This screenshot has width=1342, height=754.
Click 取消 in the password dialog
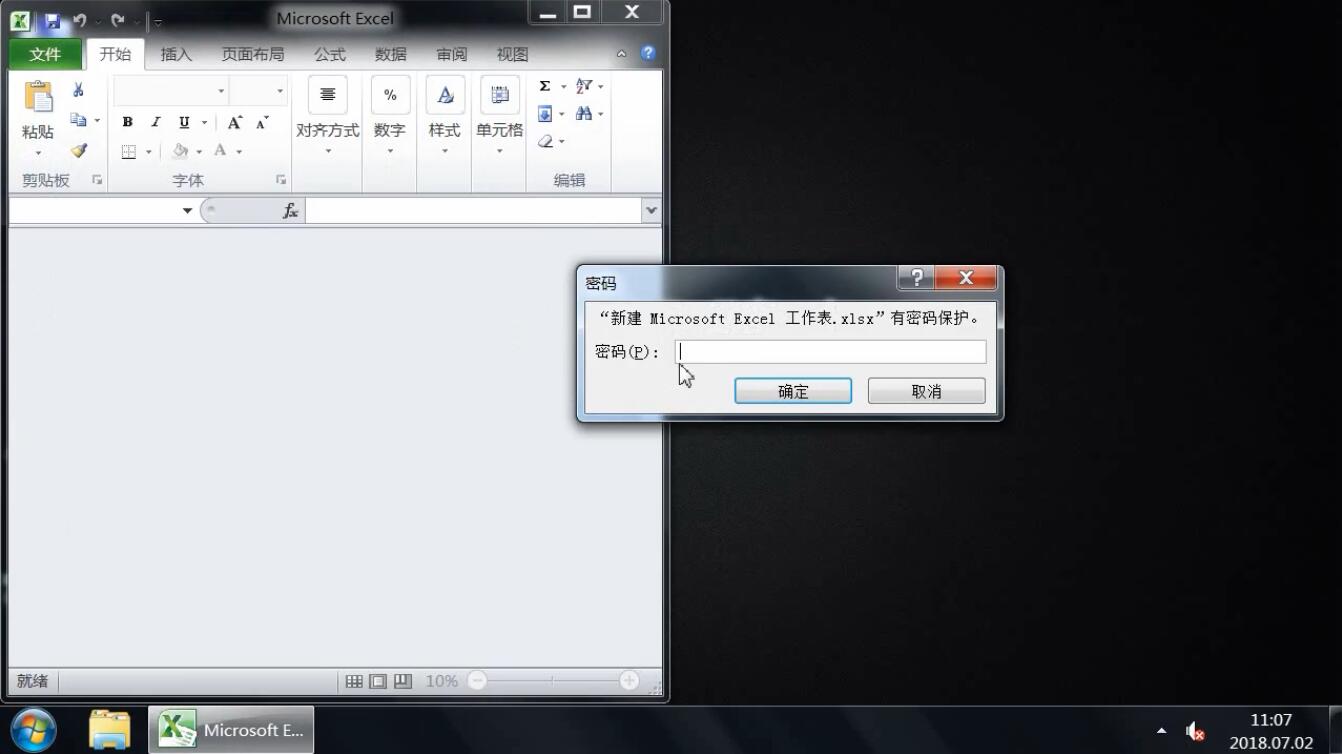927,391
